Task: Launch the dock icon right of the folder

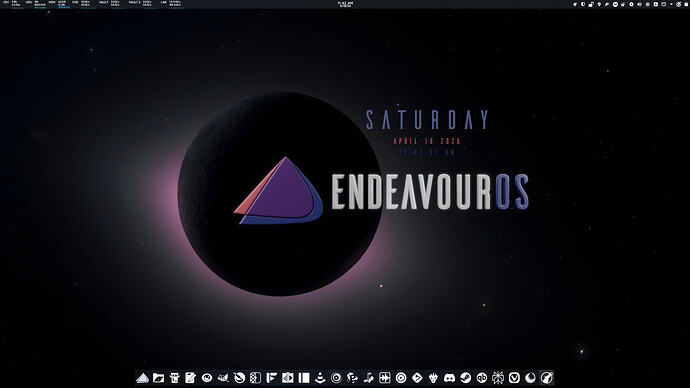Action: pos(175,377)
